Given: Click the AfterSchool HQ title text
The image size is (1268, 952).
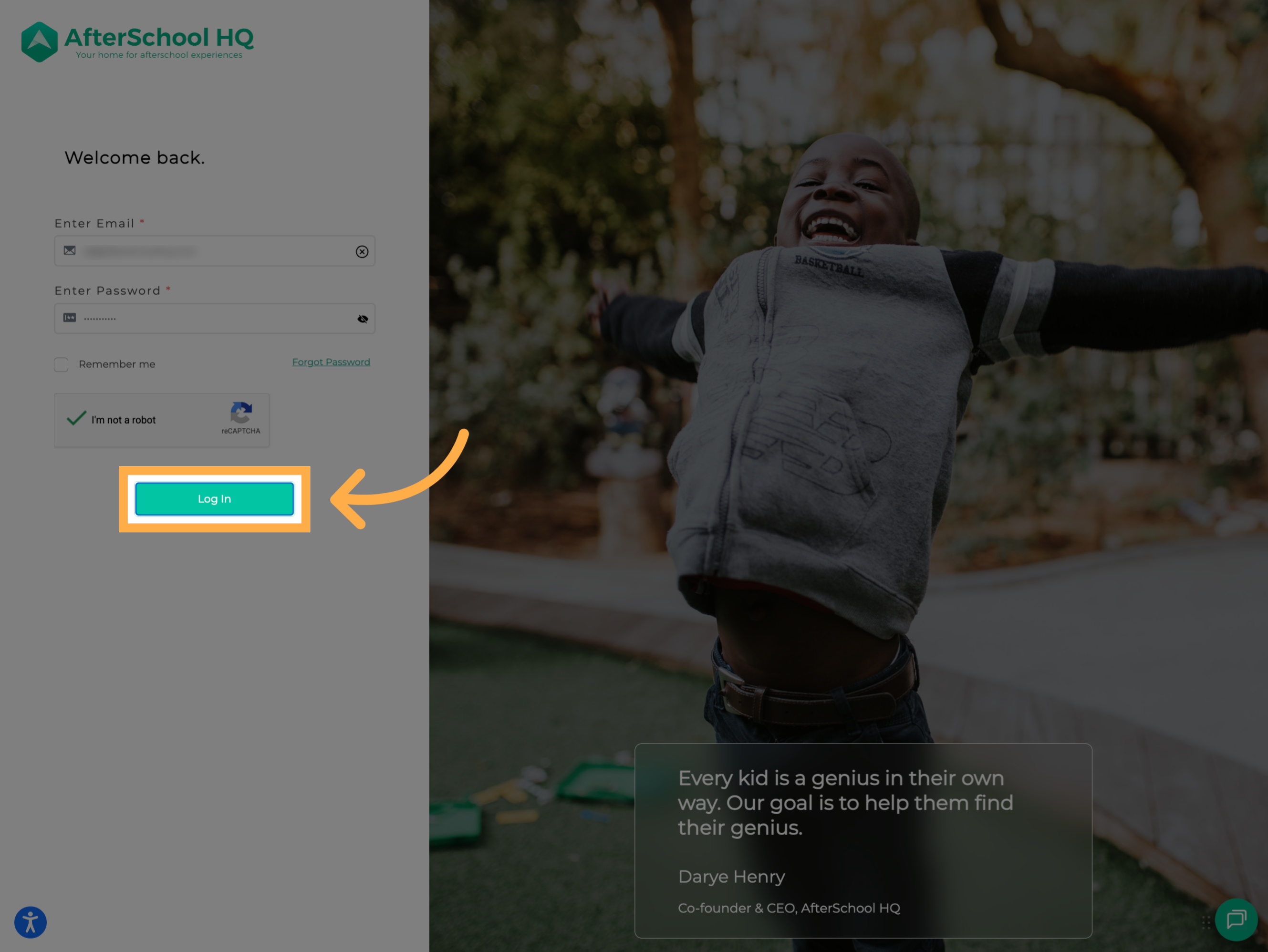Looking at the screenshot, I should [159, 37].
